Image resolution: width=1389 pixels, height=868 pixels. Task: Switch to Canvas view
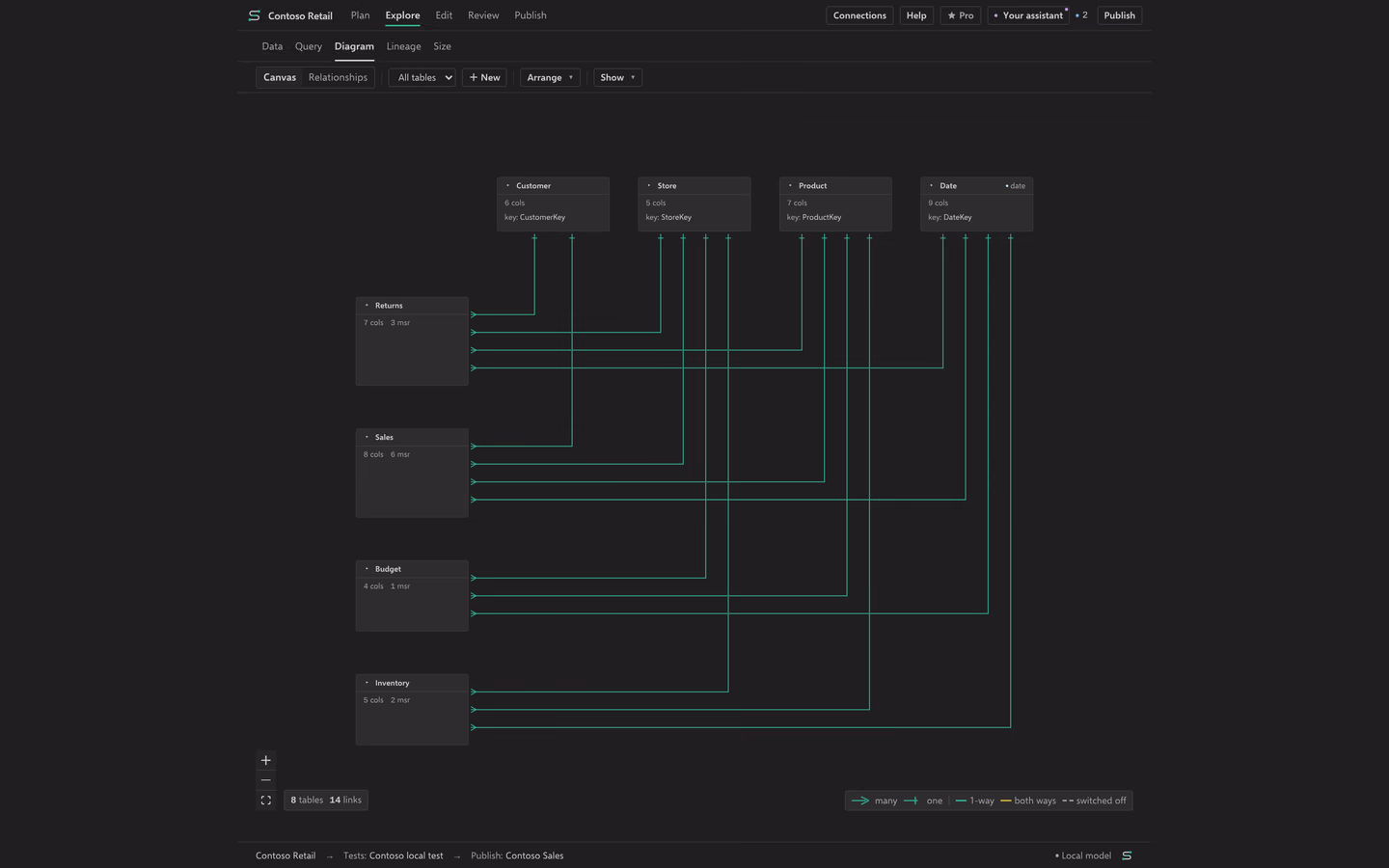280,77
